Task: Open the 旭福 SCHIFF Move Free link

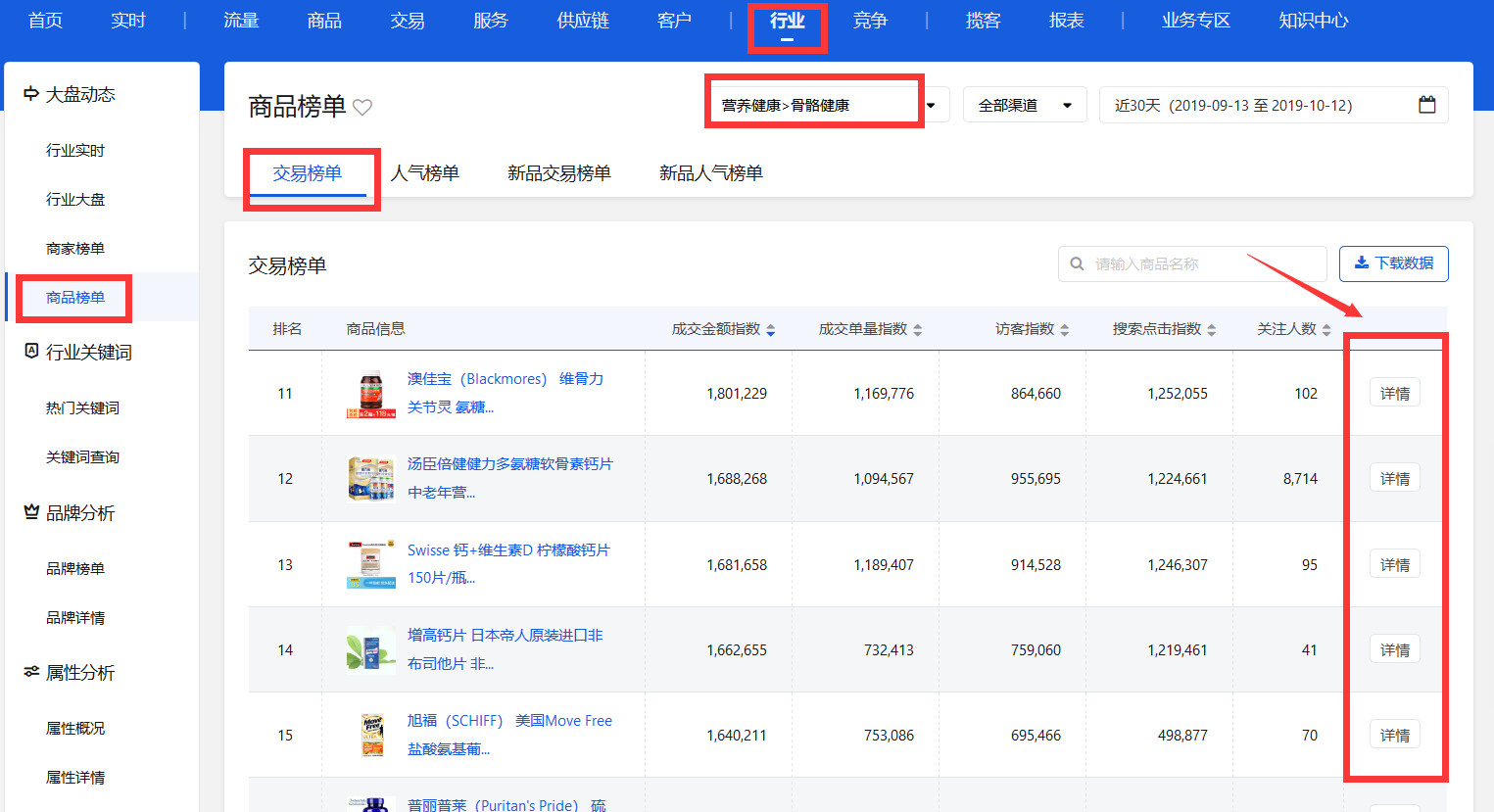Action: pos(509,735)
